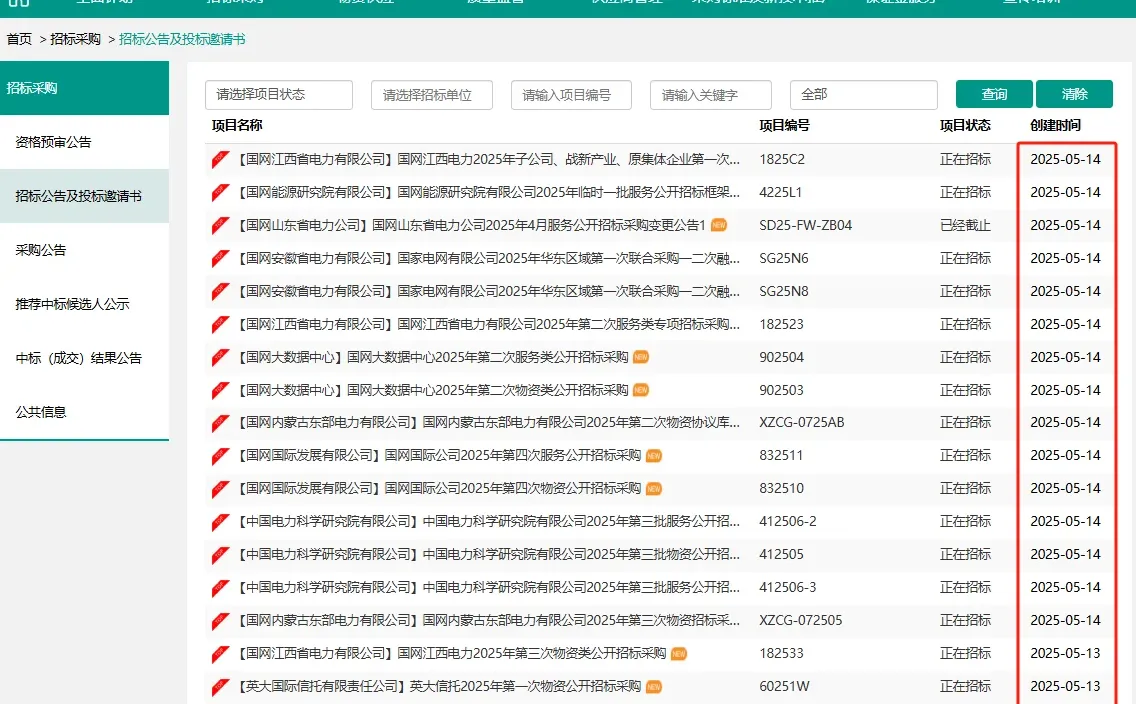The width and height of the screenshot is (1136, 704).
Task: Open the 国网安徽省电力 notice numbered SG25N8
Action: [x=489, y=291]
